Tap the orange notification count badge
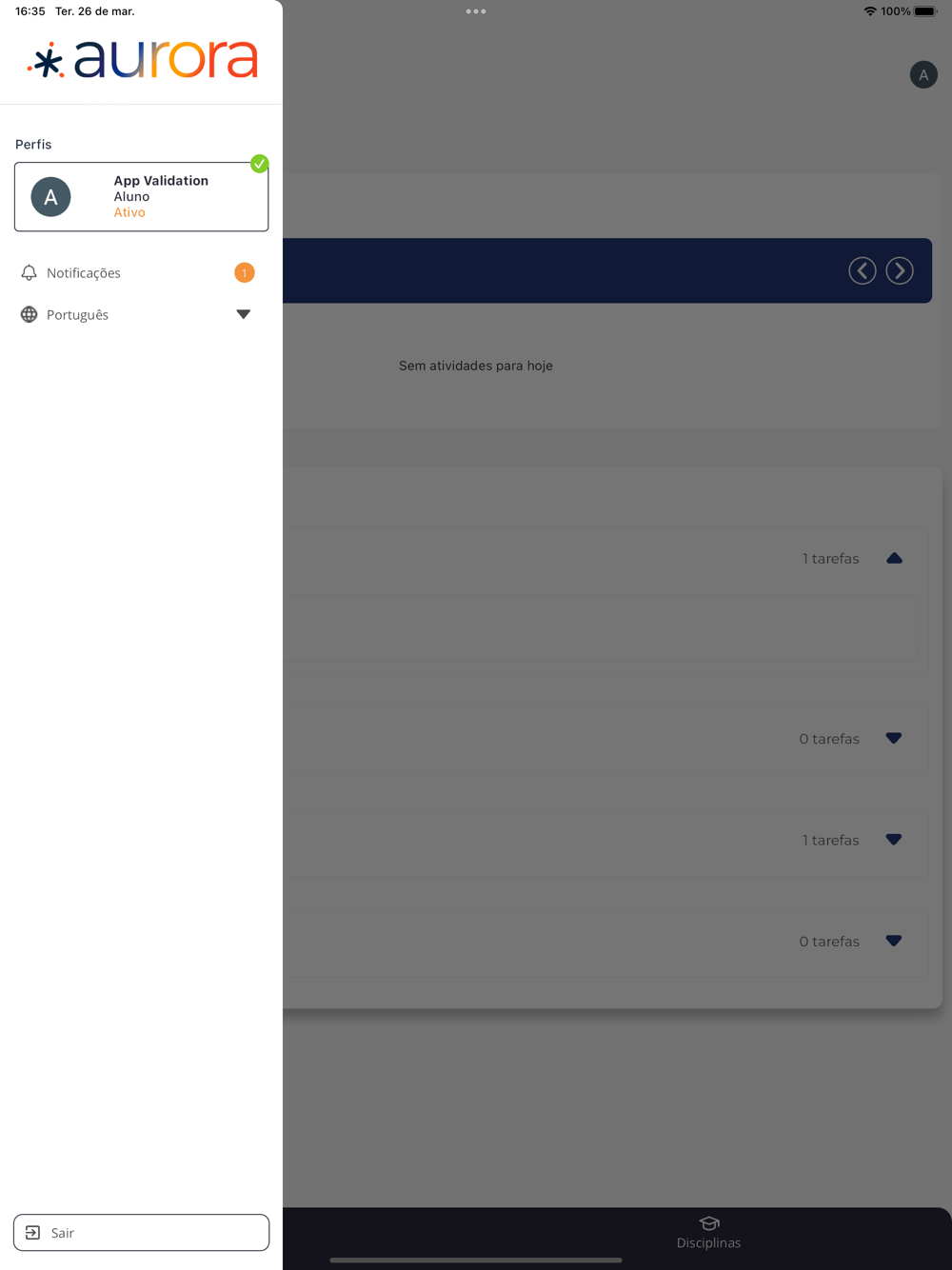The height and width of the screenshot is (1270, 952). pos(244,273)
